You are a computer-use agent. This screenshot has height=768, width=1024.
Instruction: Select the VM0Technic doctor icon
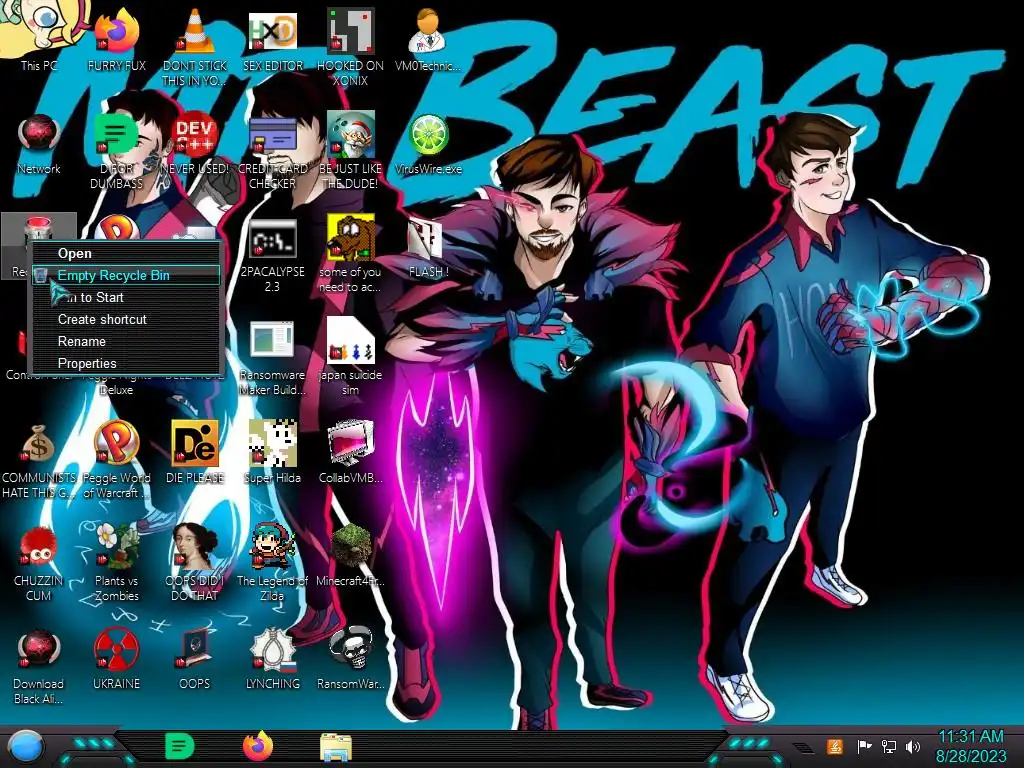click(428, 39)
